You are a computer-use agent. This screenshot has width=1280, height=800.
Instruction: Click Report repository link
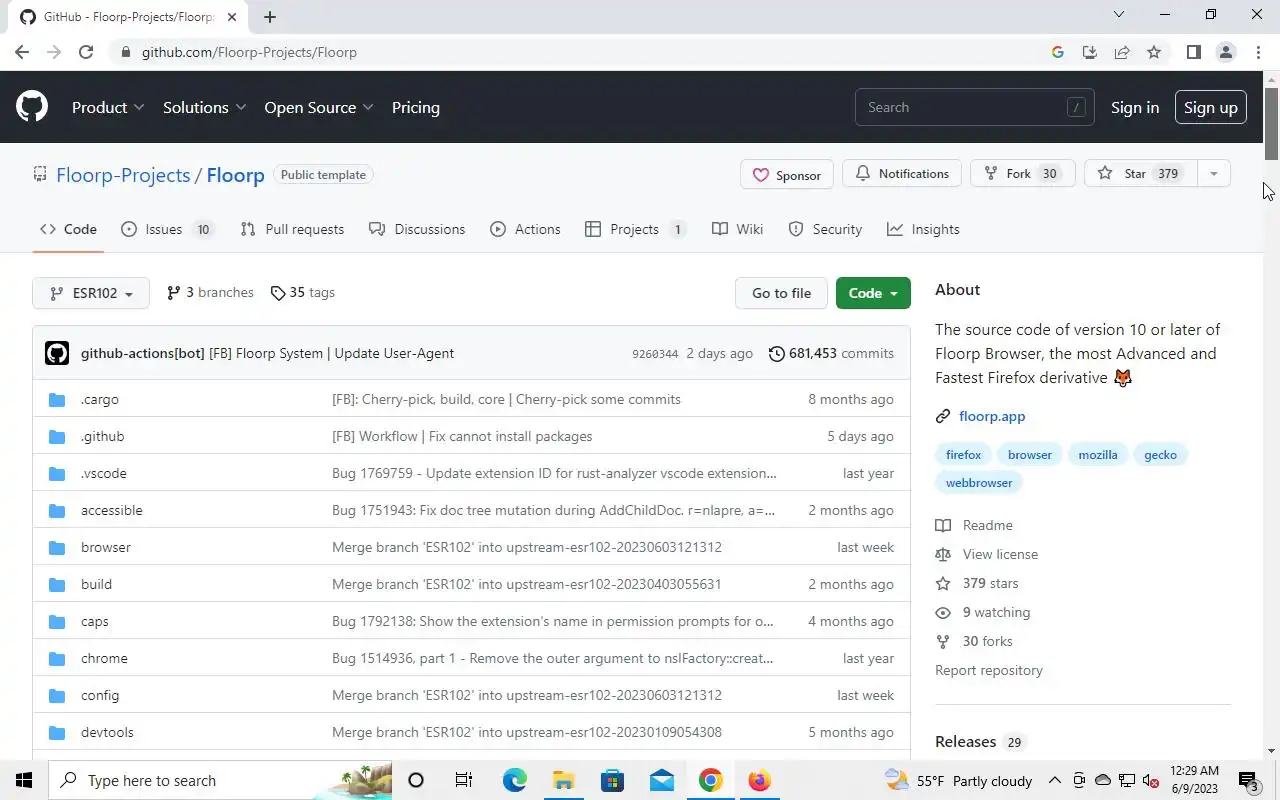click(989, 670)
